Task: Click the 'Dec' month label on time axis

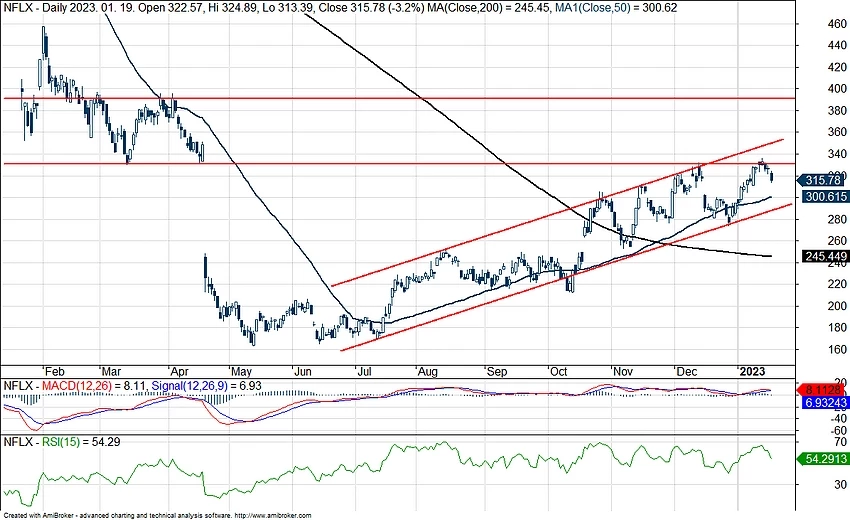Action: tap(687, 372)
